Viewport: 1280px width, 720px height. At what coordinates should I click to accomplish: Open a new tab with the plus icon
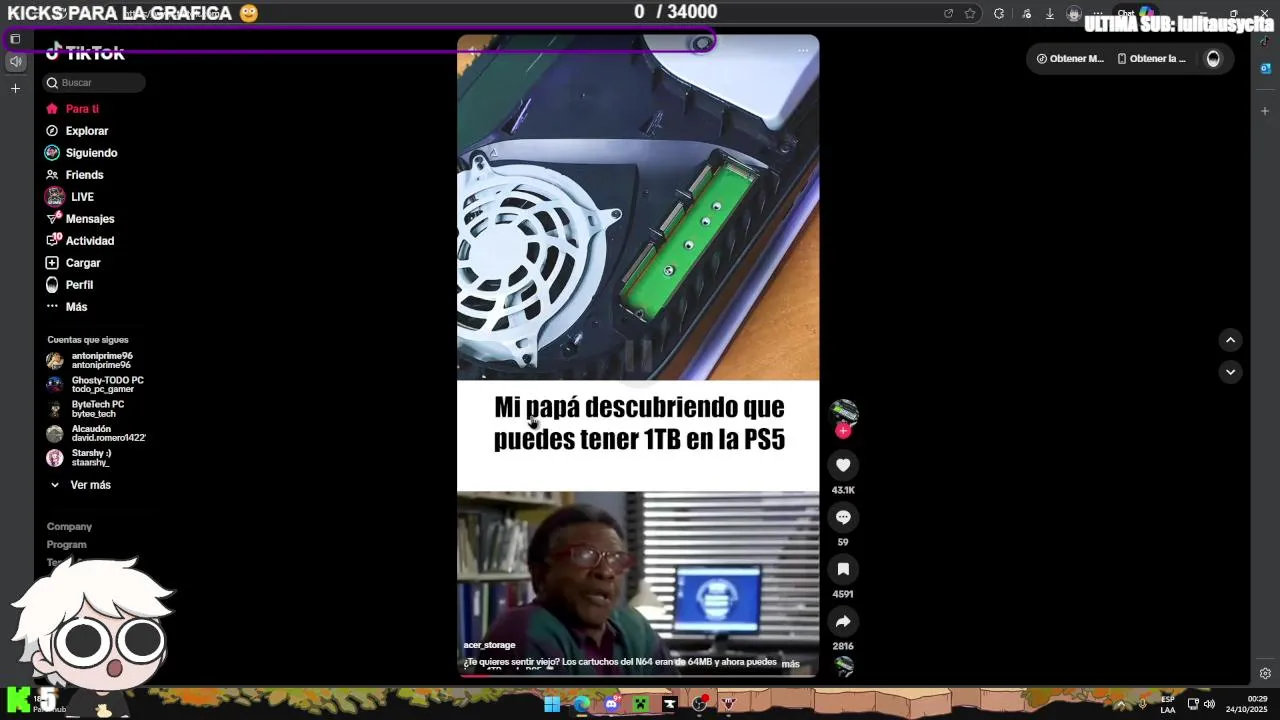click(x=15, y=89)
